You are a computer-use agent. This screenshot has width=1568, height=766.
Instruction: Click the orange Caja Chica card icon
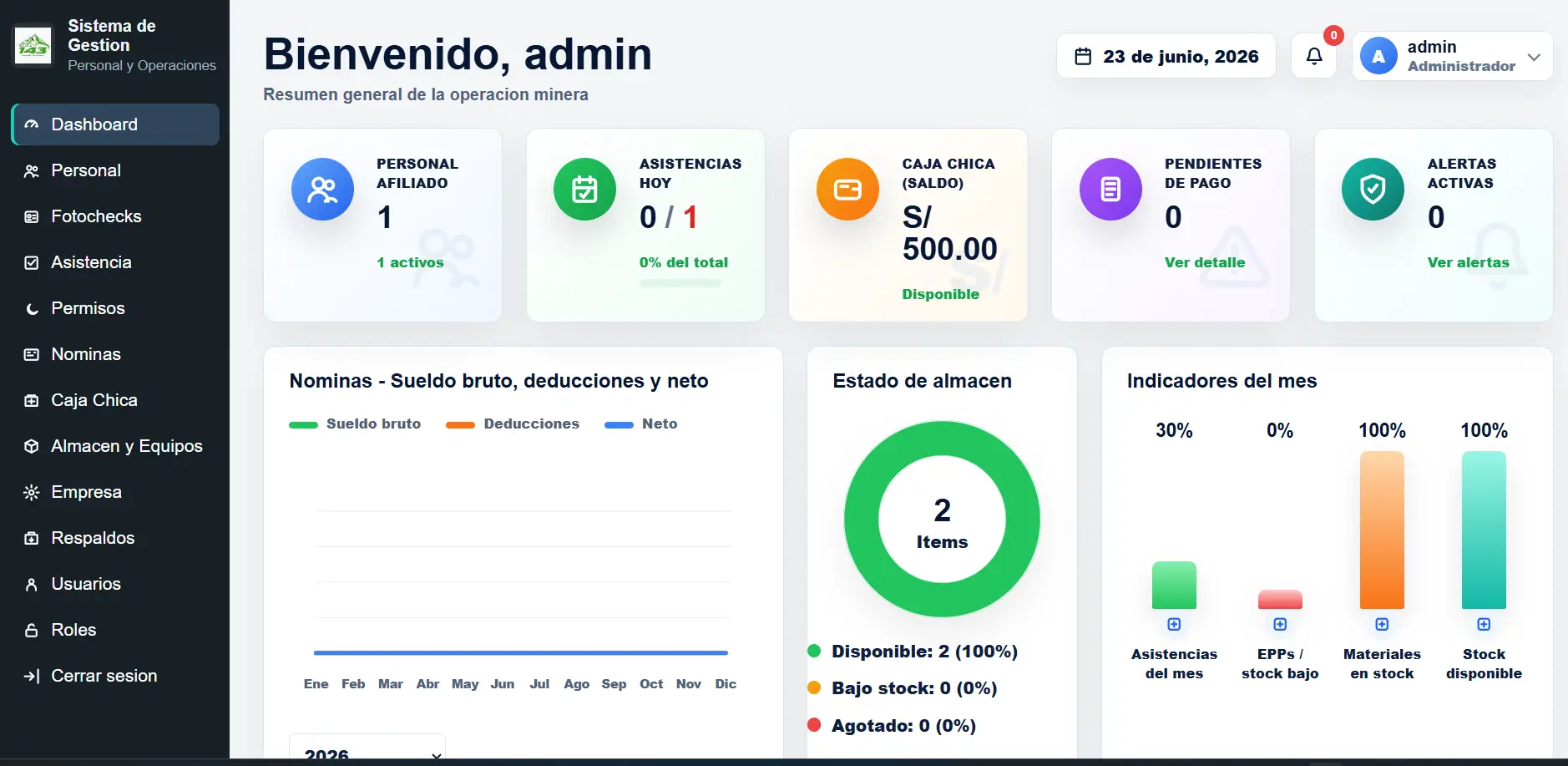tap(847, 190)
